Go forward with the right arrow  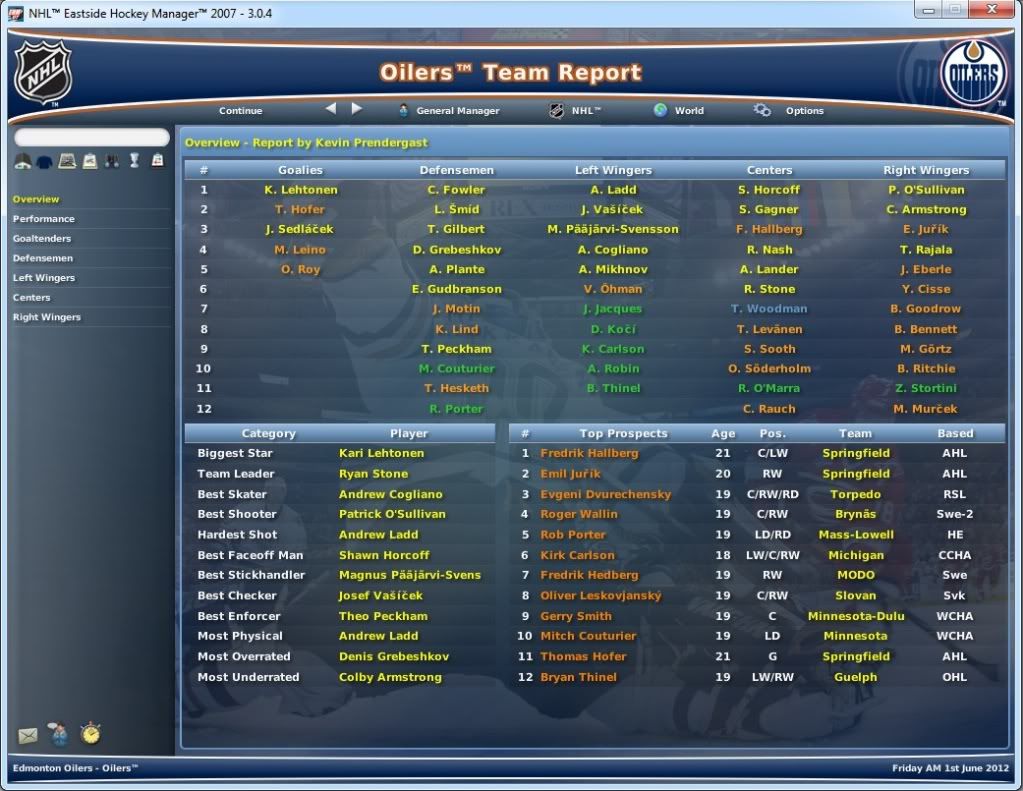[x=356, y=109]
